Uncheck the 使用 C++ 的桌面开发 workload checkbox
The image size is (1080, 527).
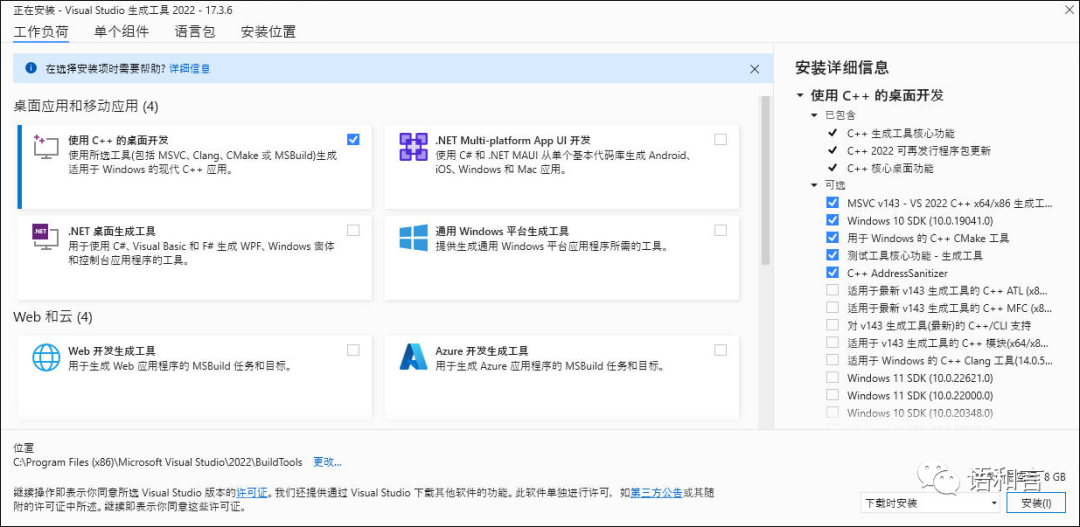coord(353,139)
